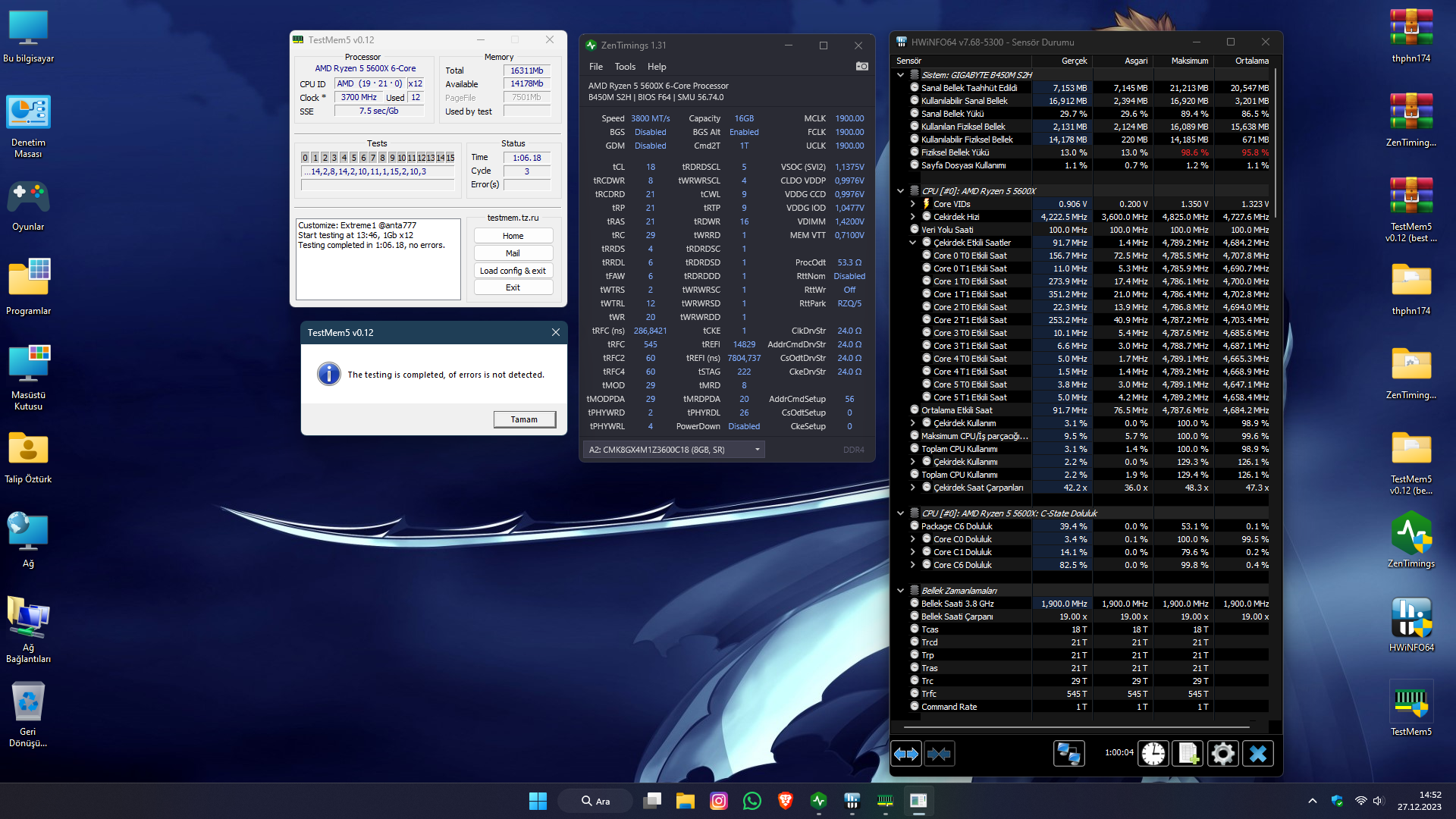Open HWiNFO remote network monitoring icon
Image resolution: width=1456 pixels, height=819 pixels.
(1068, 754)
